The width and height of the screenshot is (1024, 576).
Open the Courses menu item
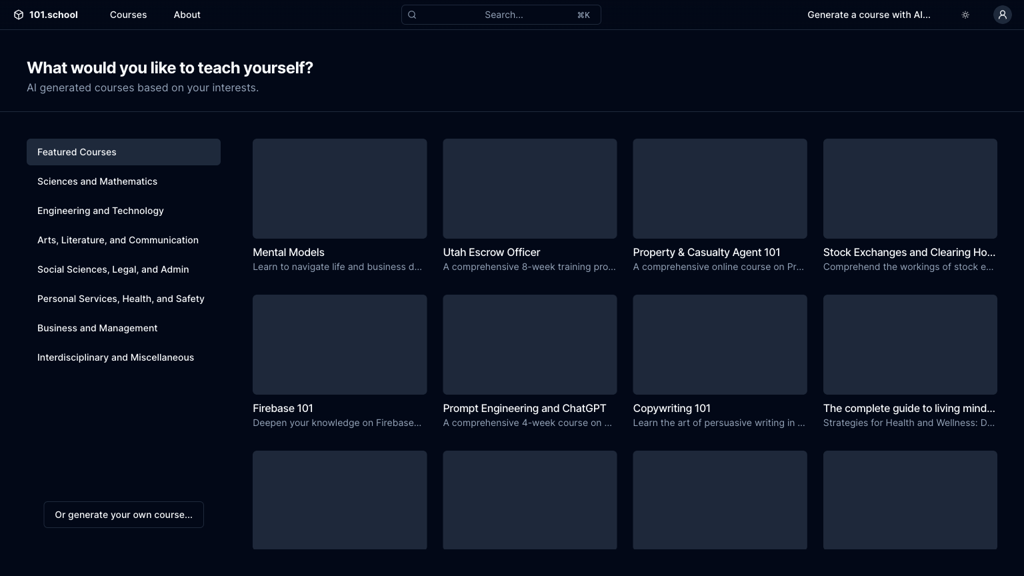128,15
